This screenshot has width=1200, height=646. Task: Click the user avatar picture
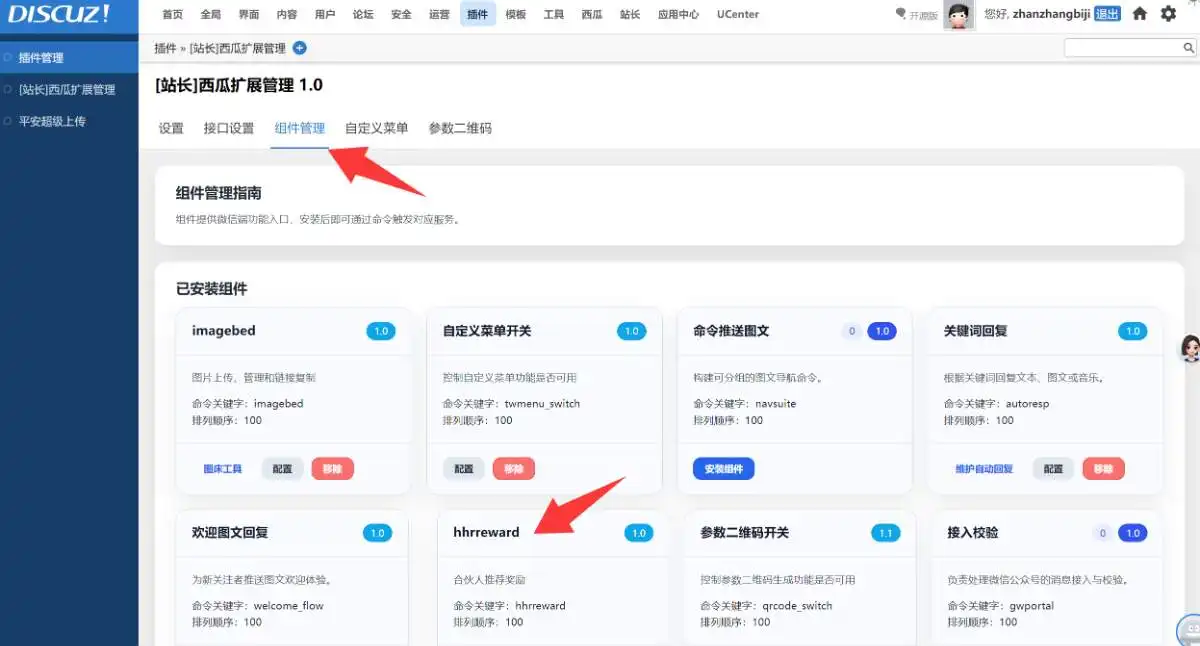click(x=957, y=15)
